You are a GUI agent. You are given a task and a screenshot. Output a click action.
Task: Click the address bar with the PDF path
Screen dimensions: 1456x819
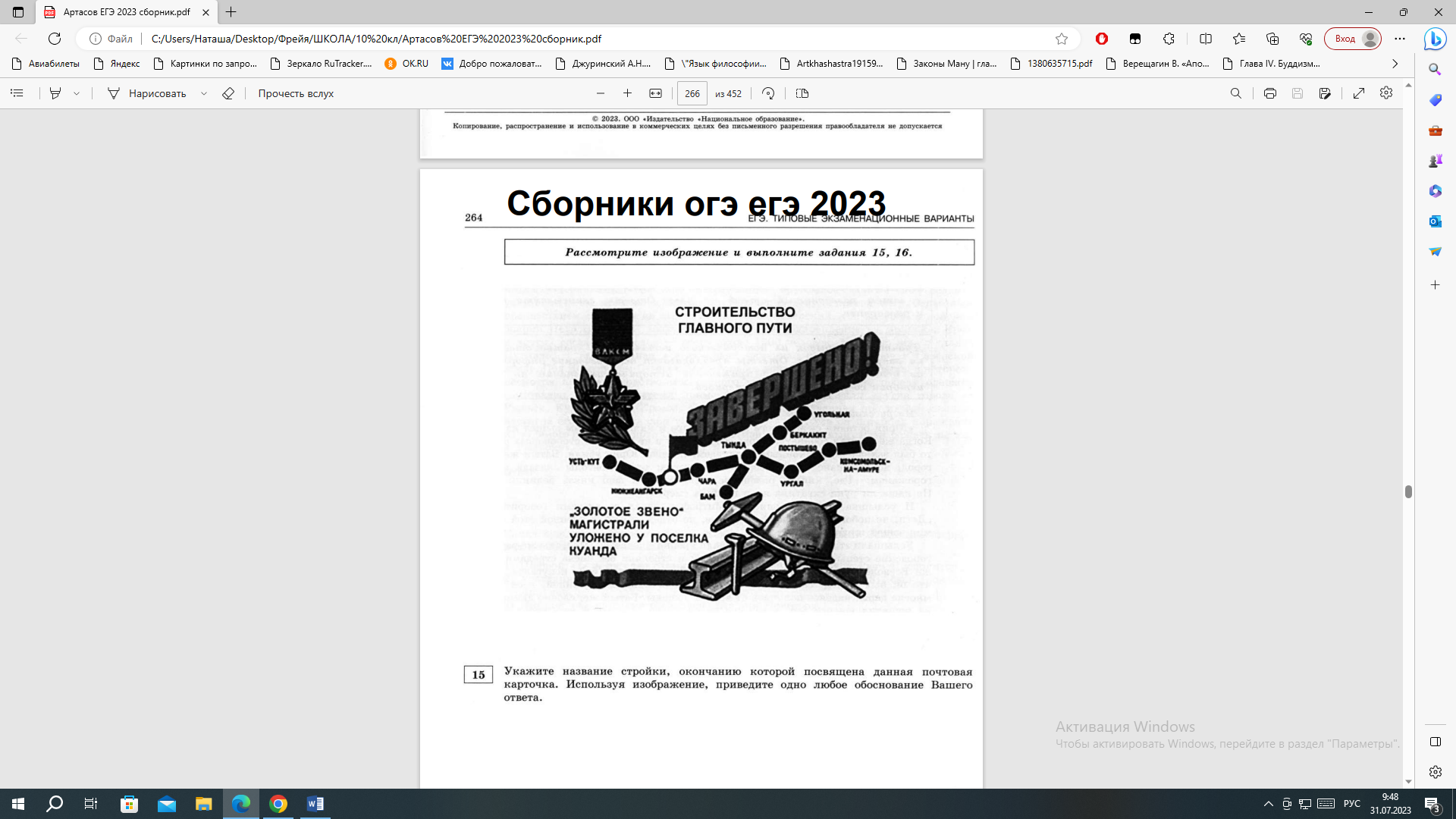576,39
